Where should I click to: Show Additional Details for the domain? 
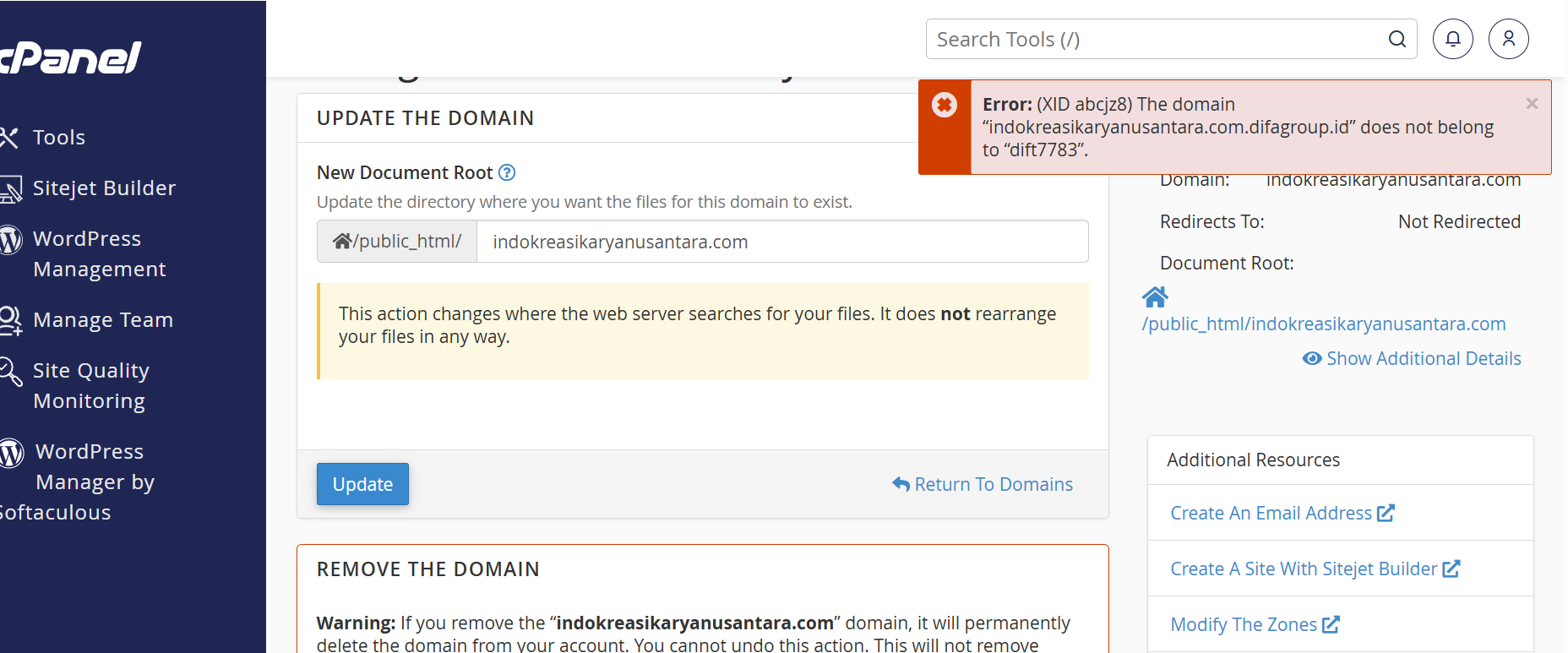point(1412,358)
